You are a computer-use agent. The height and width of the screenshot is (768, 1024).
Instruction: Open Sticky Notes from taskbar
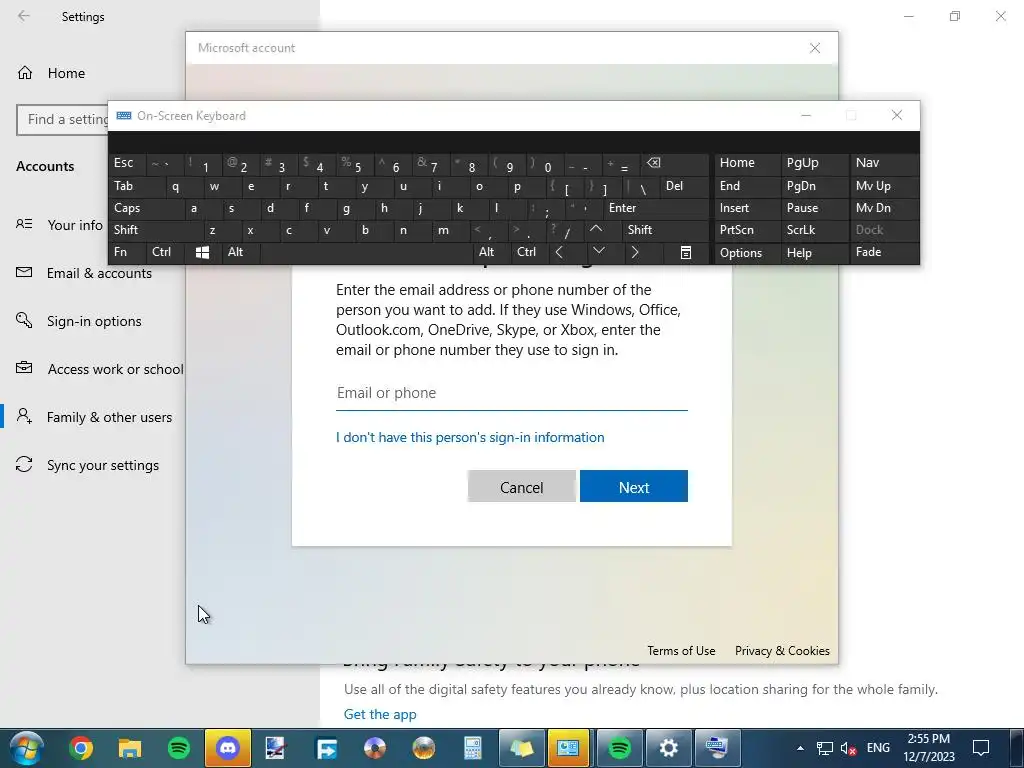click(522, 748)
